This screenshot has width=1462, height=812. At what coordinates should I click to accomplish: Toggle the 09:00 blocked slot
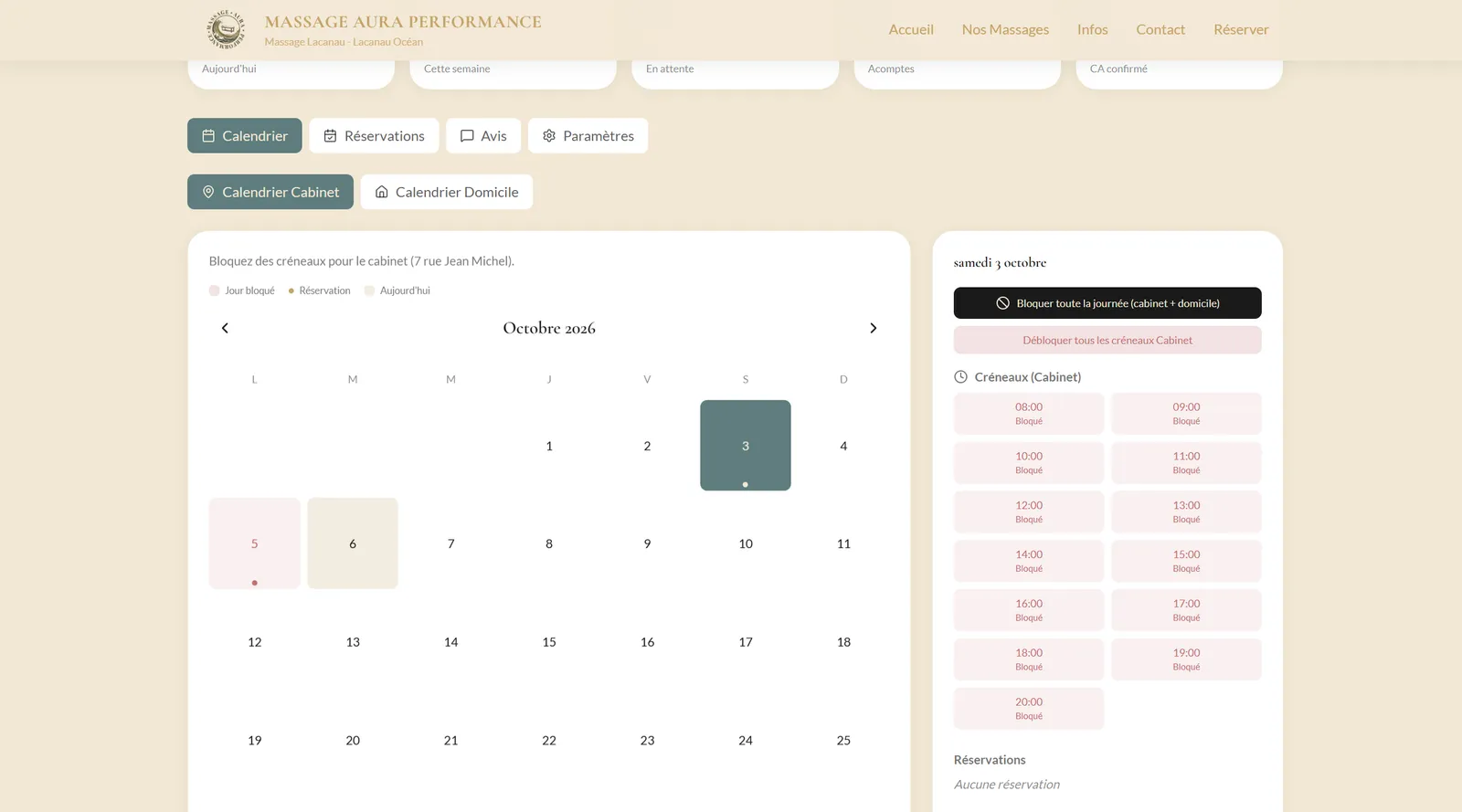tap(1186, 414)
